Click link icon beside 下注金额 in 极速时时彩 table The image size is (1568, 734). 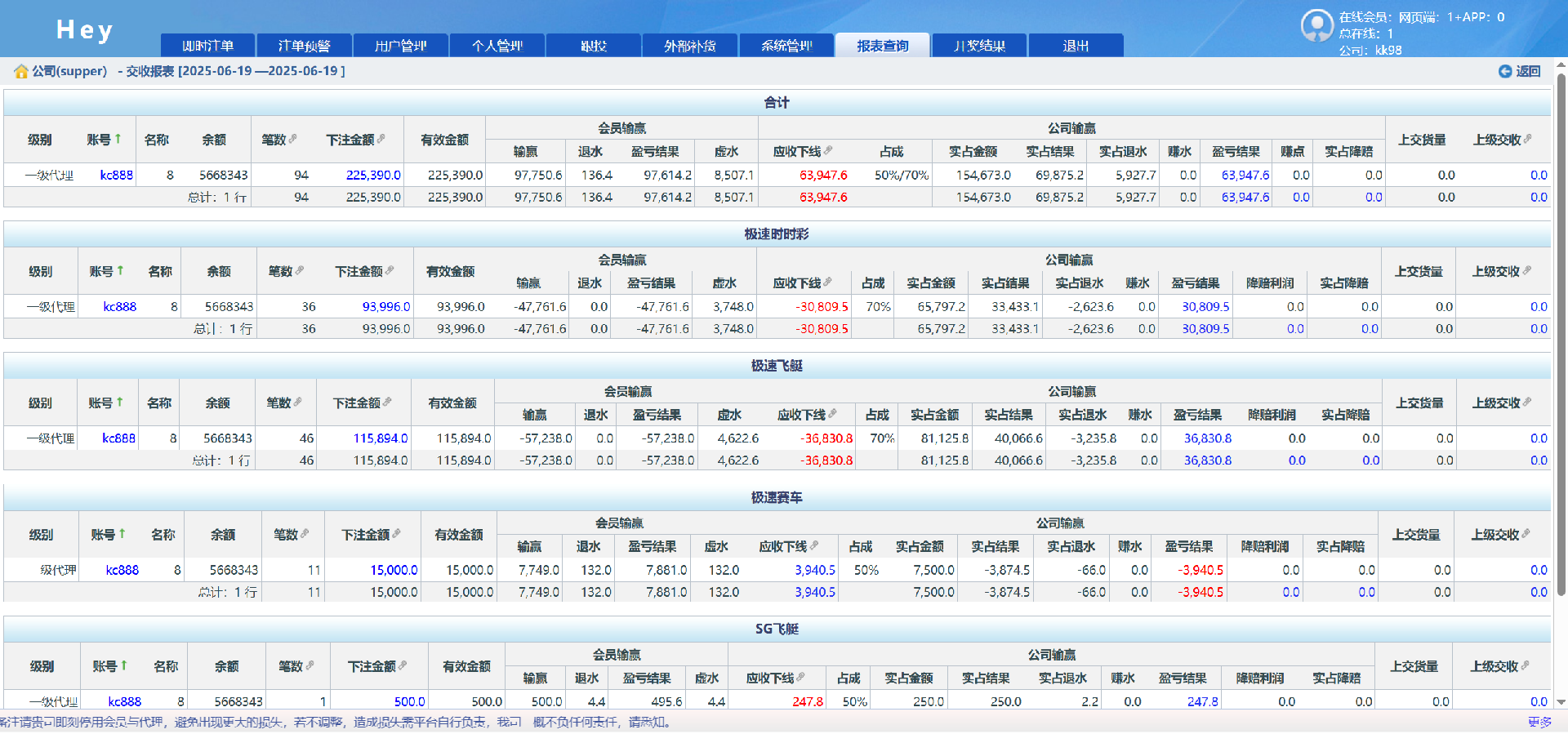pyautogui.click(x=390, y=270)
